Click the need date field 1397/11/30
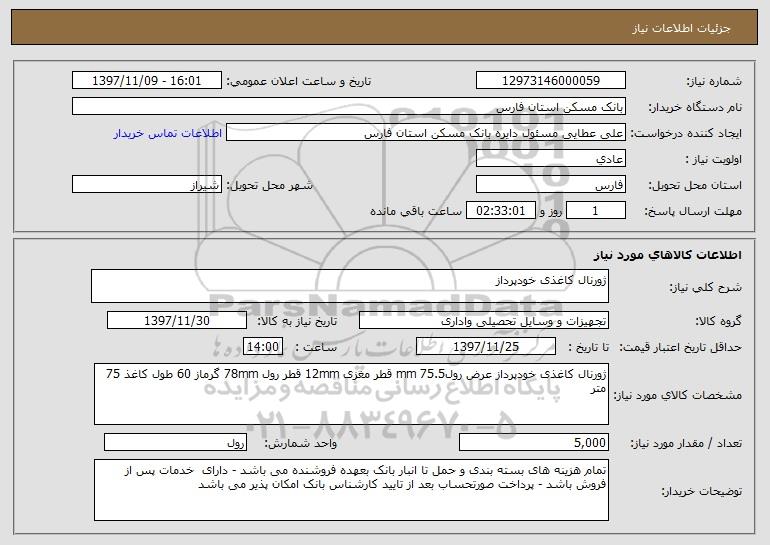The image size is (770, 545). tap(177, 321)
